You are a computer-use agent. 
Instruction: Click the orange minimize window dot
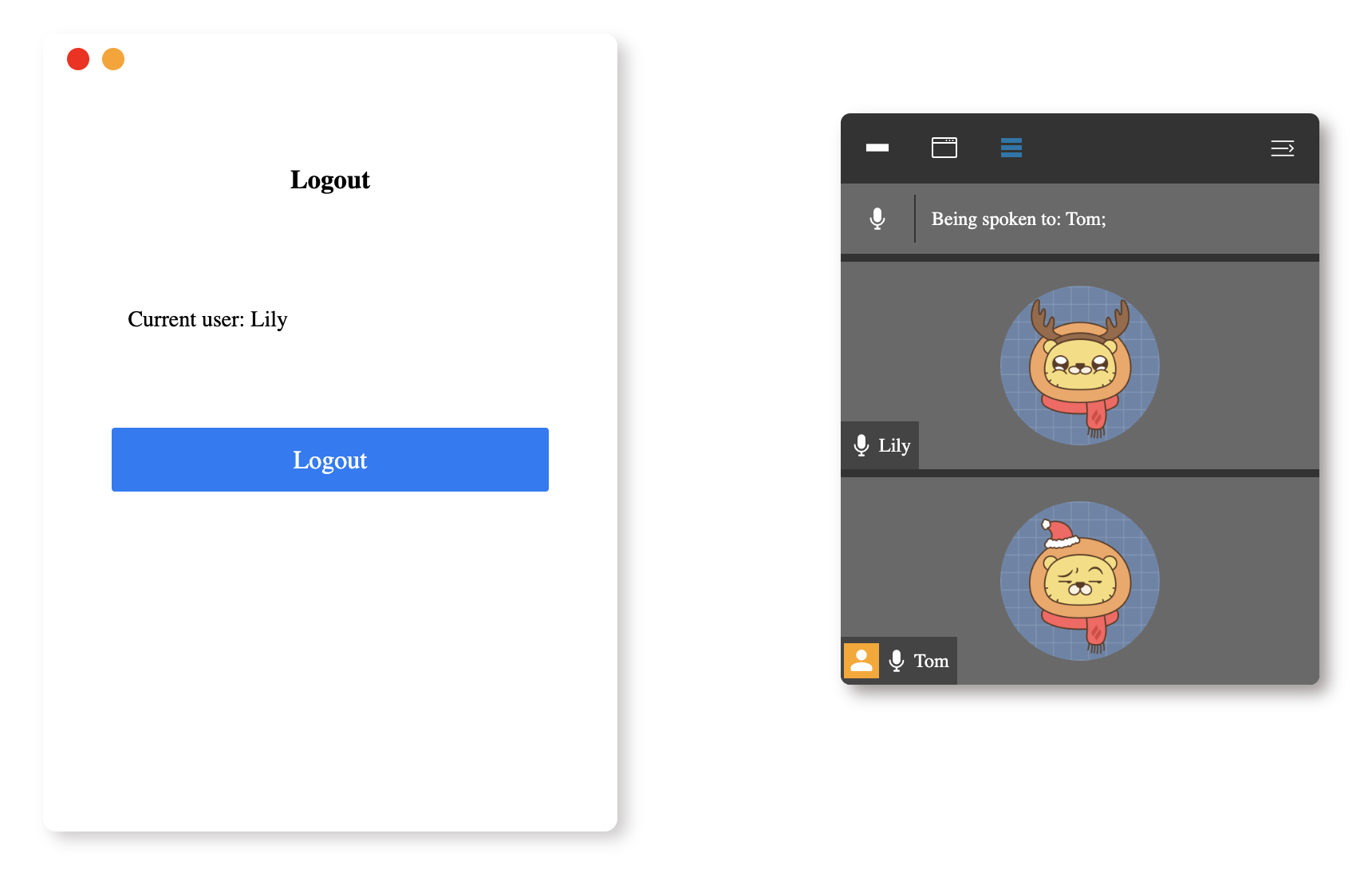coord(113,59)
